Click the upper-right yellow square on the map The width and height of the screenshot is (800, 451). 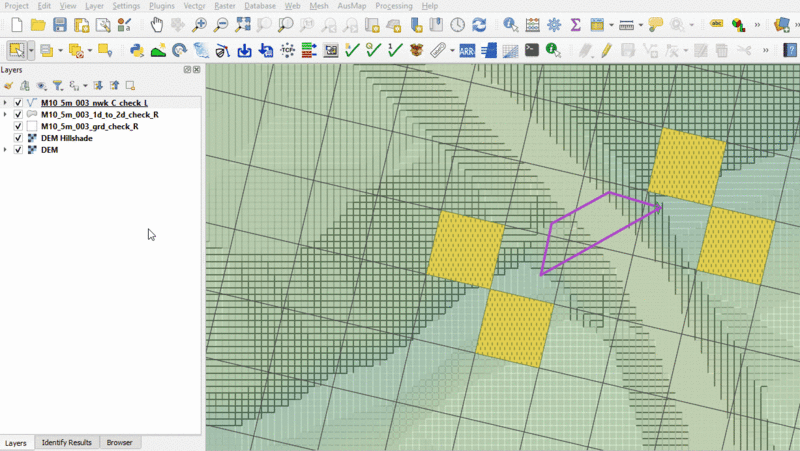686,165
